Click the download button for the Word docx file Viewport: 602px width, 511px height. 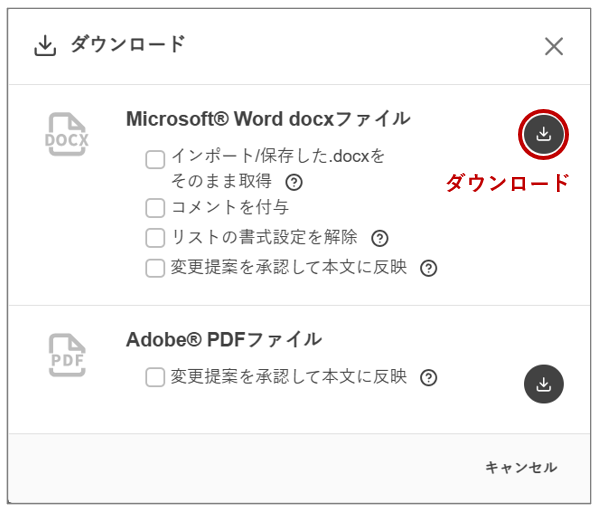[543, 135]
